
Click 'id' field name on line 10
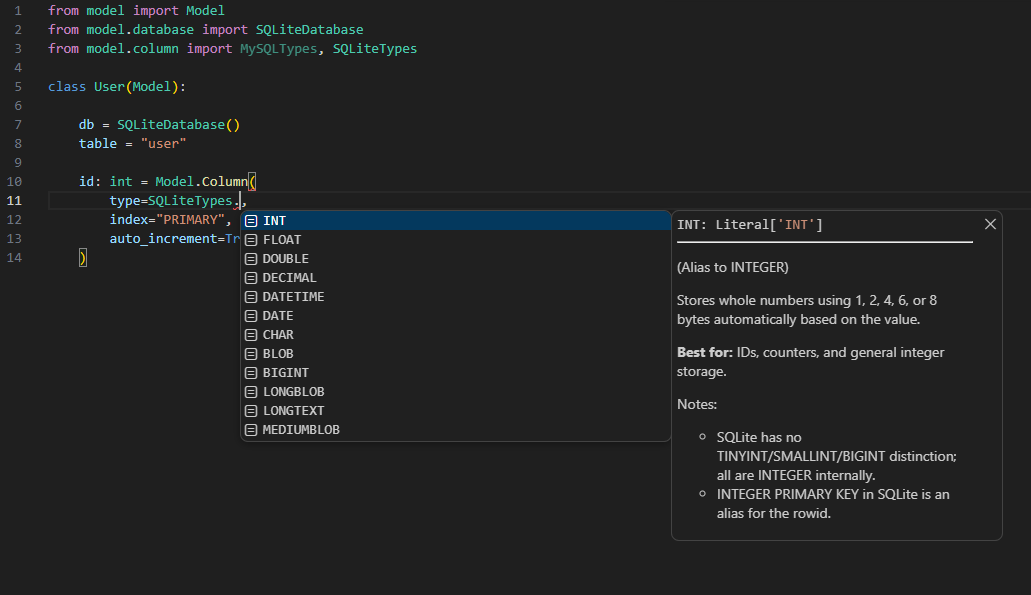pos(86,182)
